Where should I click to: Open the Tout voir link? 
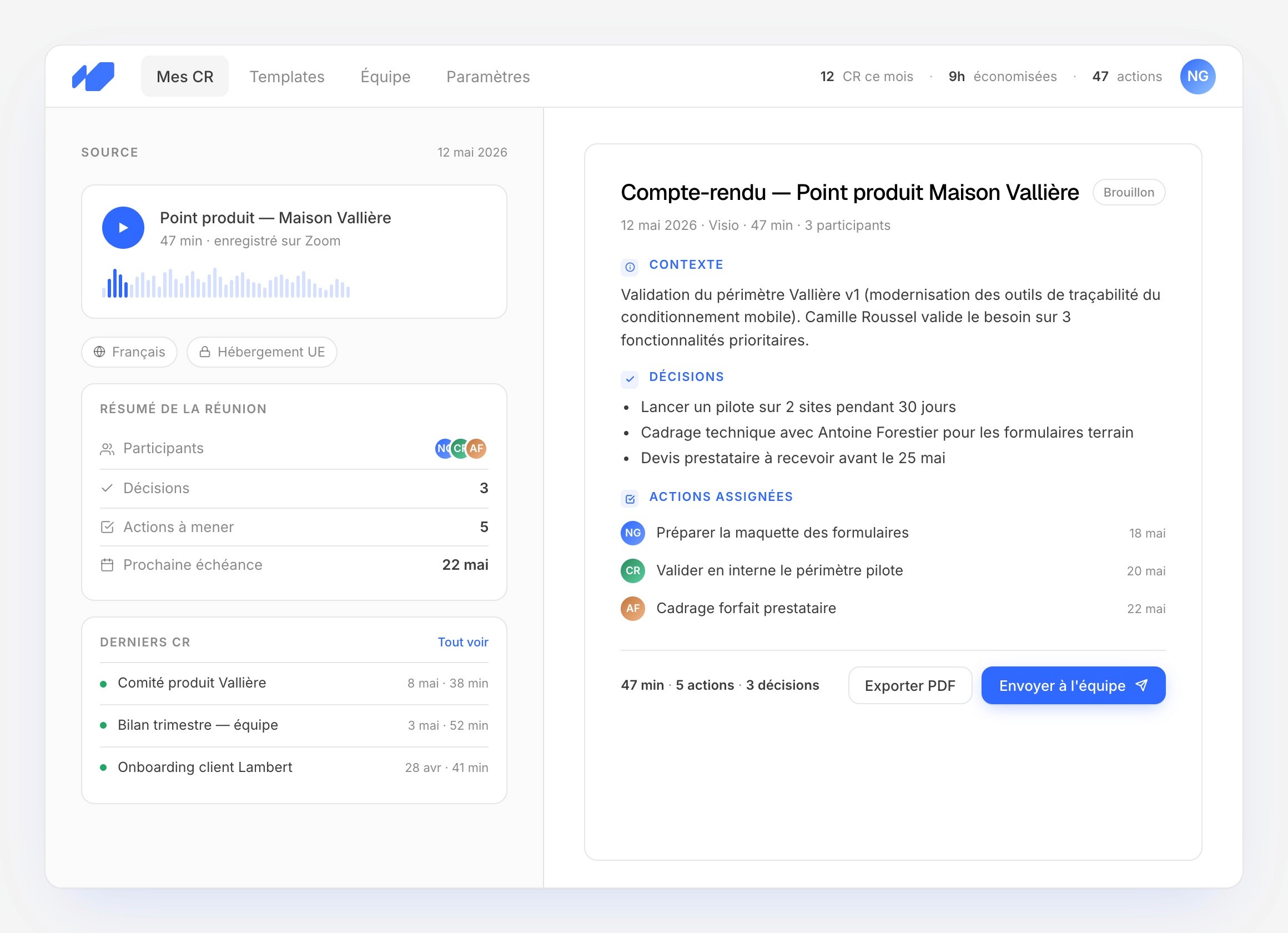(x=463, y=642)
